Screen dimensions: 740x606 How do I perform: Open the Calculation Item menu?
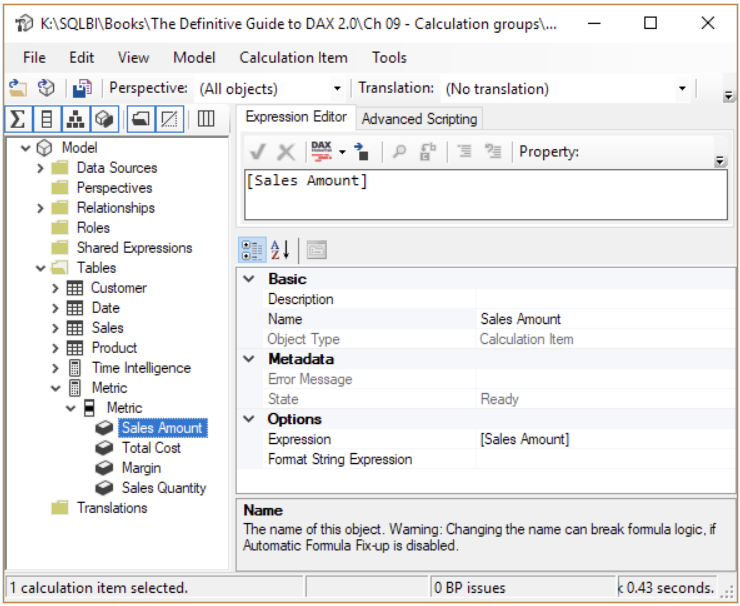coord(293,58)
